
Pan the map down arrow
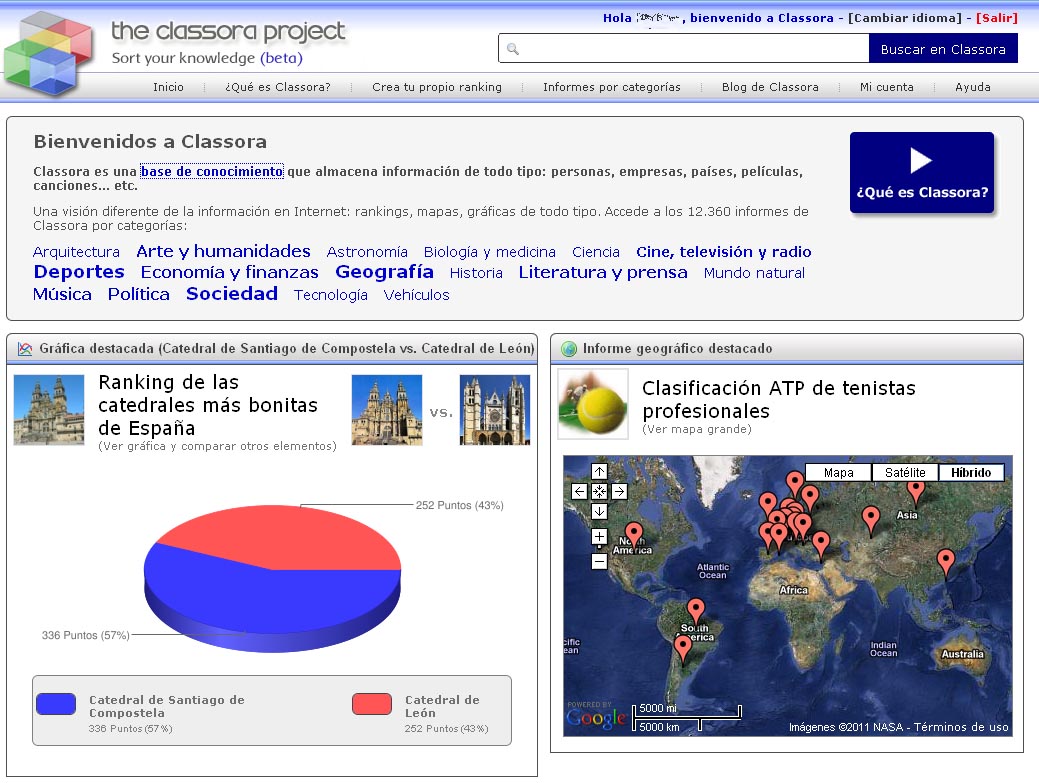point(599,511)
